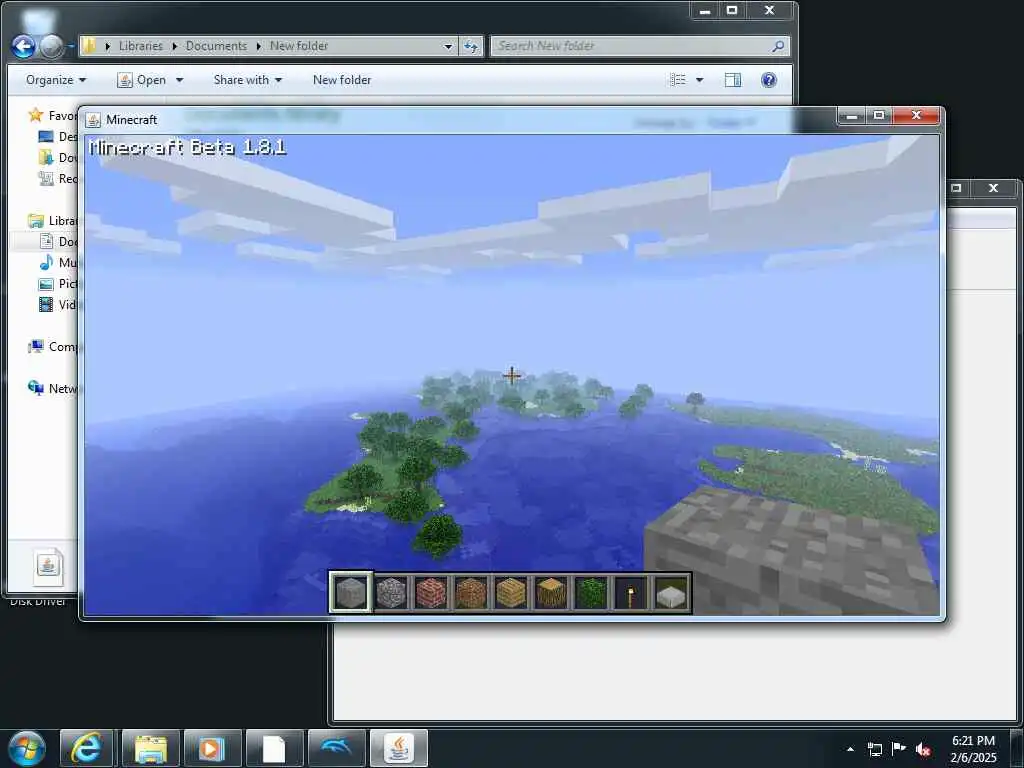Click the change view icon in Explorer
Image resolution: width=1024 pixels, height=768 pixels.
(678, 80)
